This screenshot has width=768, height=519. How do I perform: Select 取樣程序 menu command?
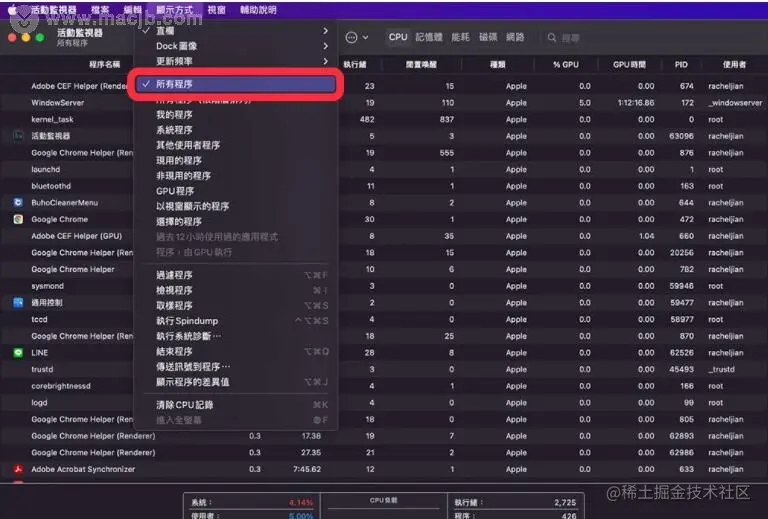point(236,306)
